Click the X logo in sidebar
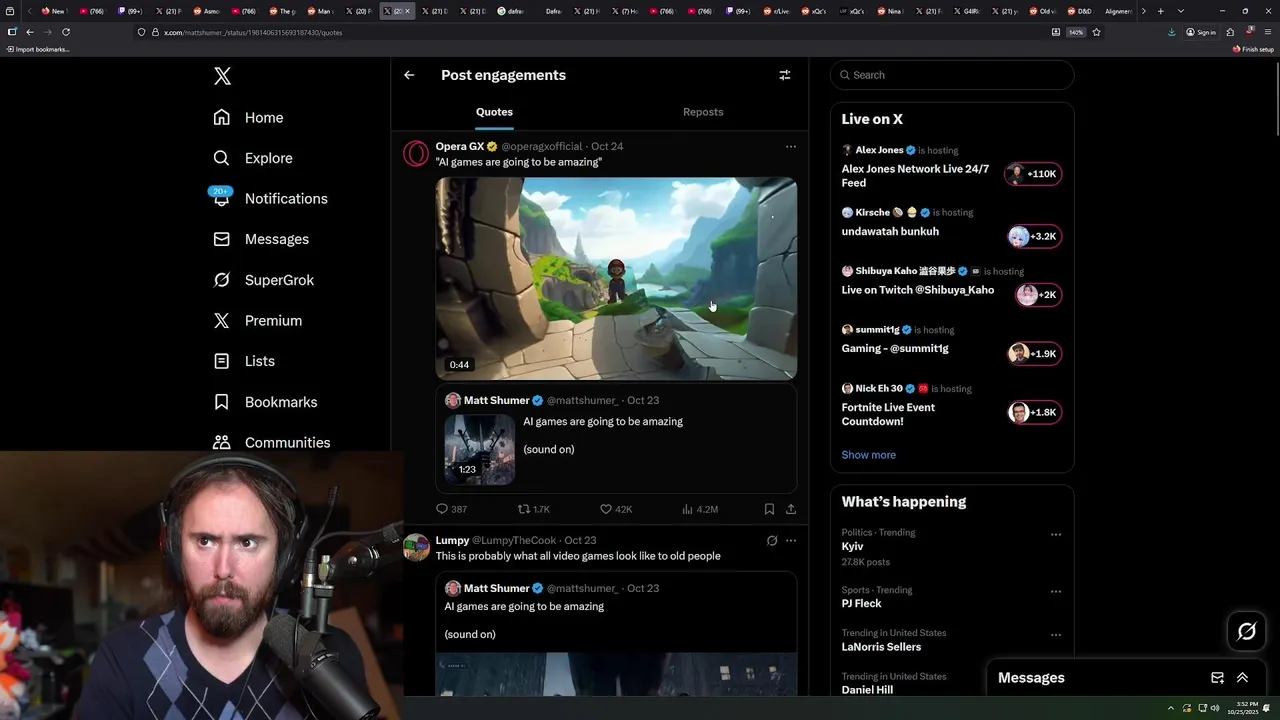Viewport: 1280px width, 720px height. point(222,76)
